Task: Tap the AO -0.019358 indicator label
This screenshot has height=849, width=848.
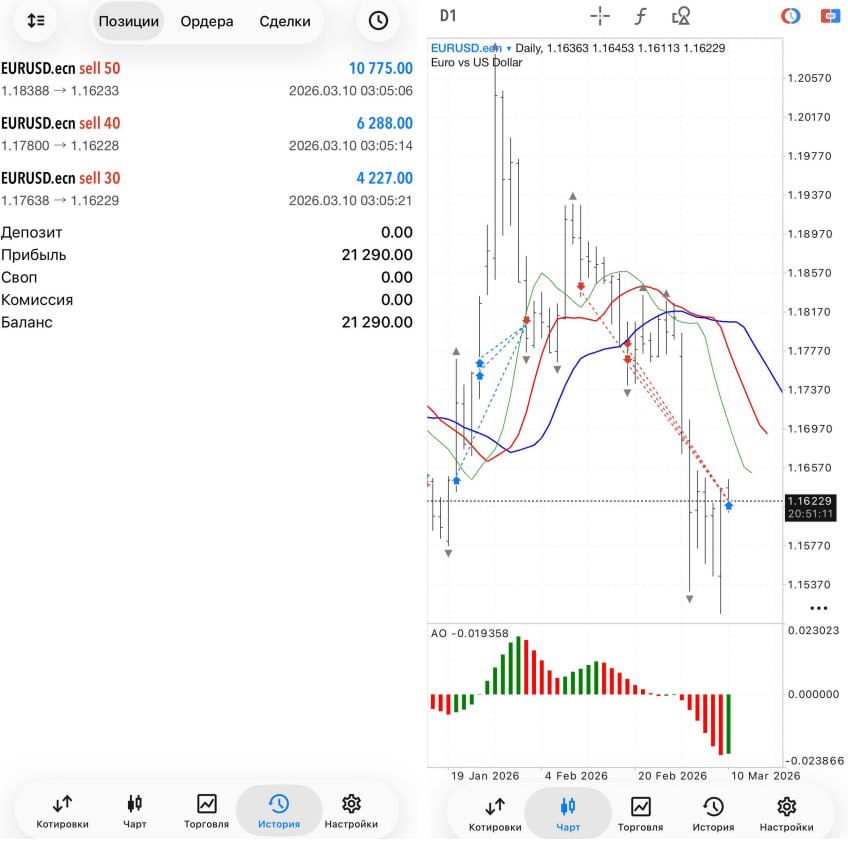Action: pyautogui.click(x=469, y=634)
